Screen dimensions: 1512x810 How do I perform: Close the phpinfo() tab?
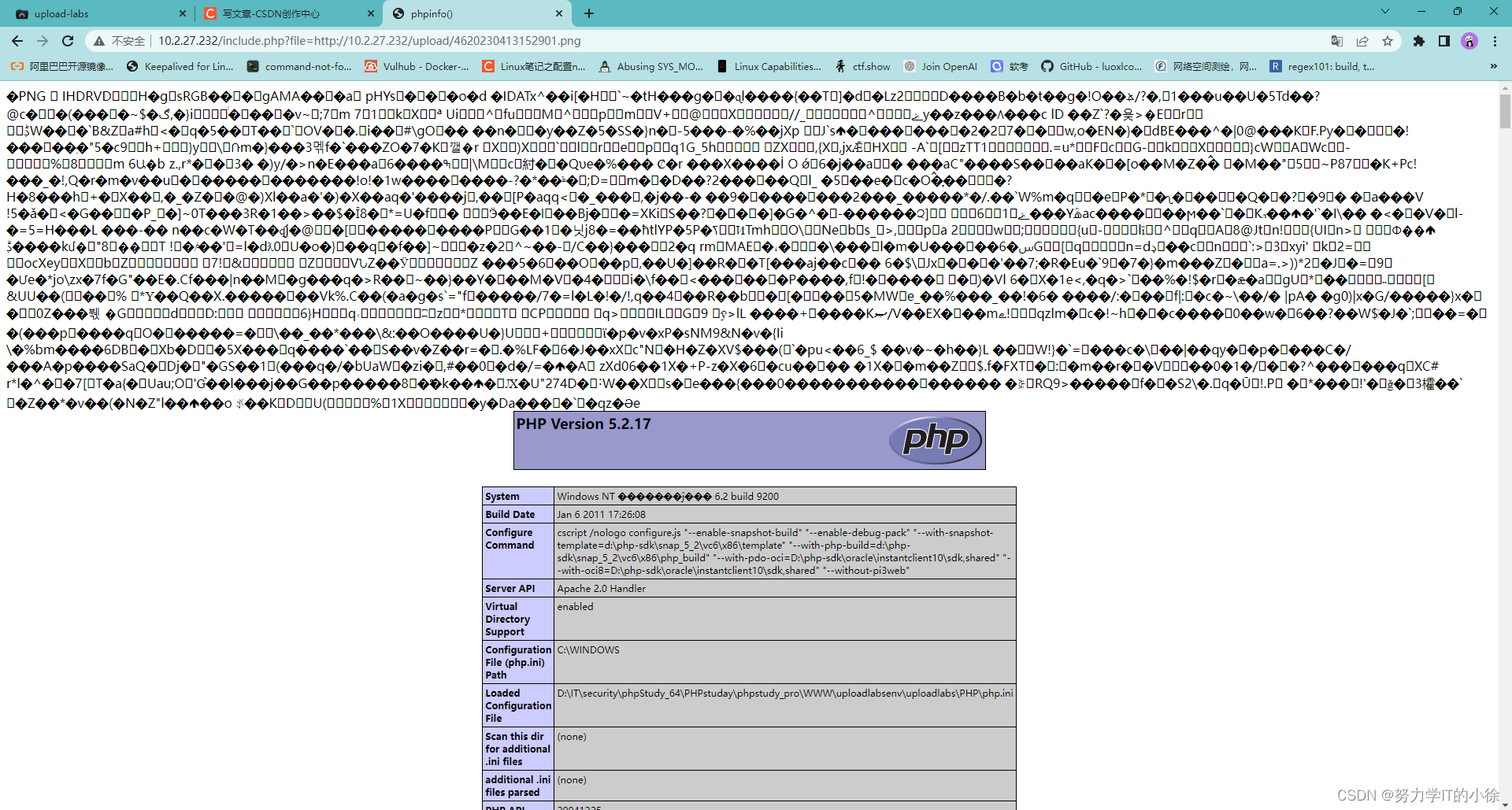point(559,13)
